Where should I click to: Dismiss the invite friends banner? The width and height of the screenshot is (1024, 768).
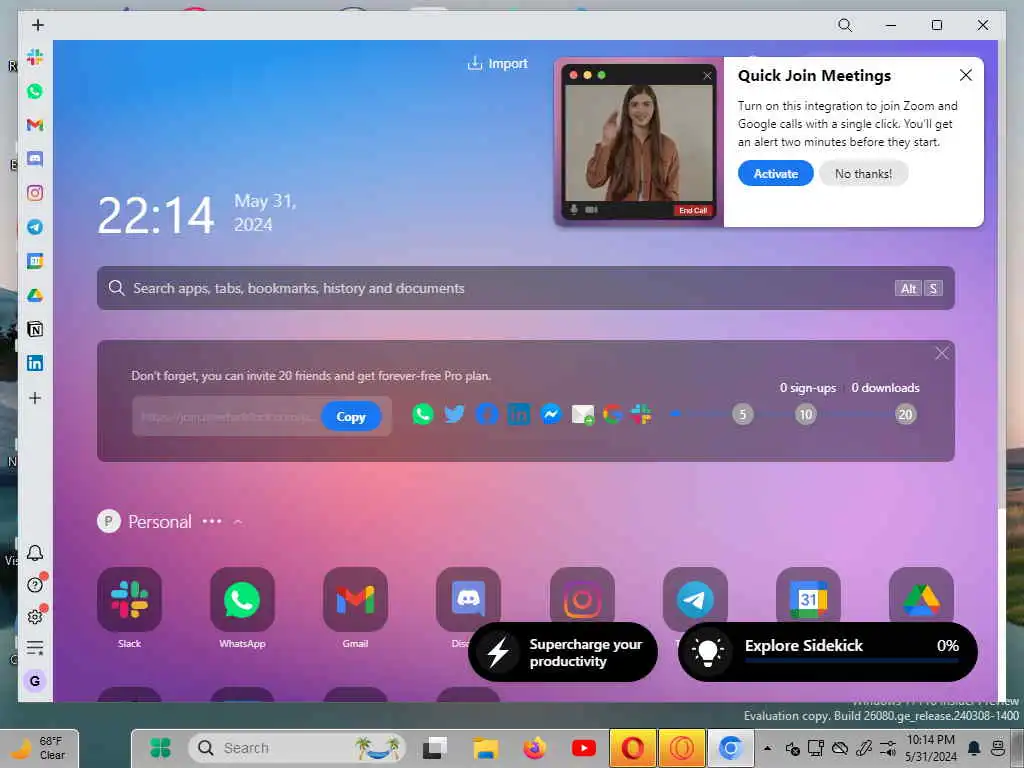(x=941, y=353)
